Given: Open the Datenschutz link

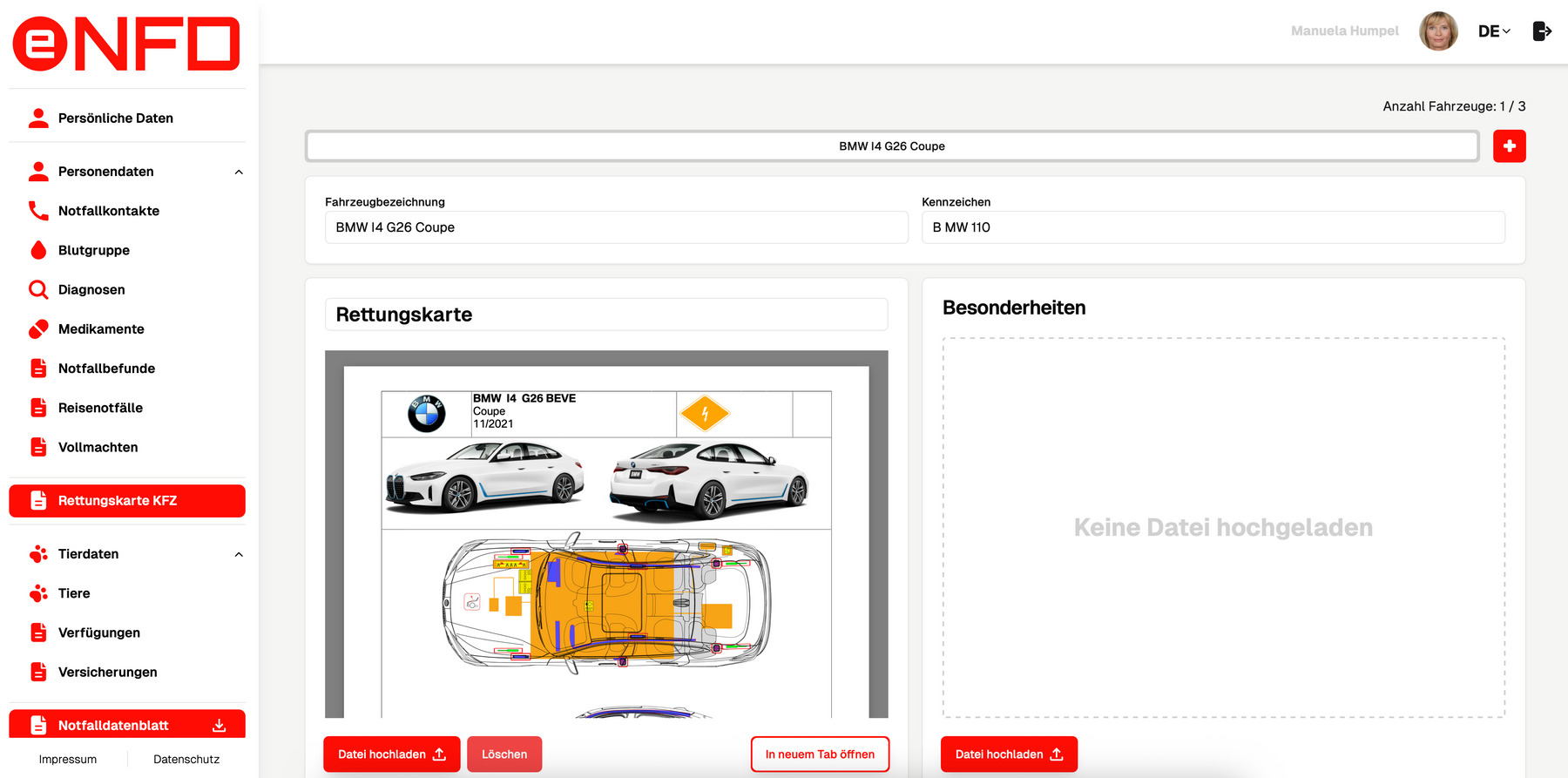Looking at the screenshot, I should click(186, 760).
